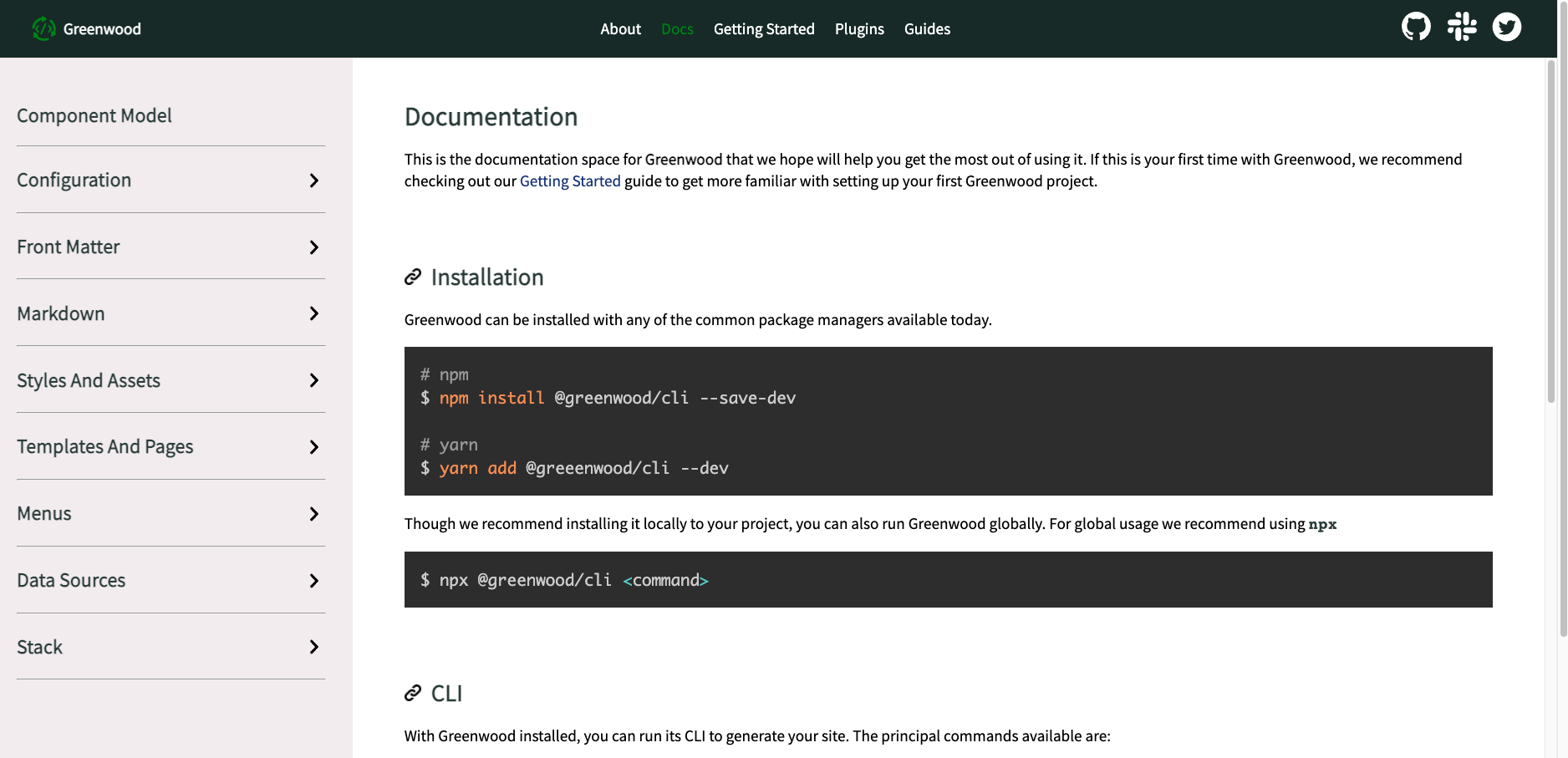Screen dimensions: 1568x758
Task: Click the anchor icon beside CLI heading
Action: (412, 692)
